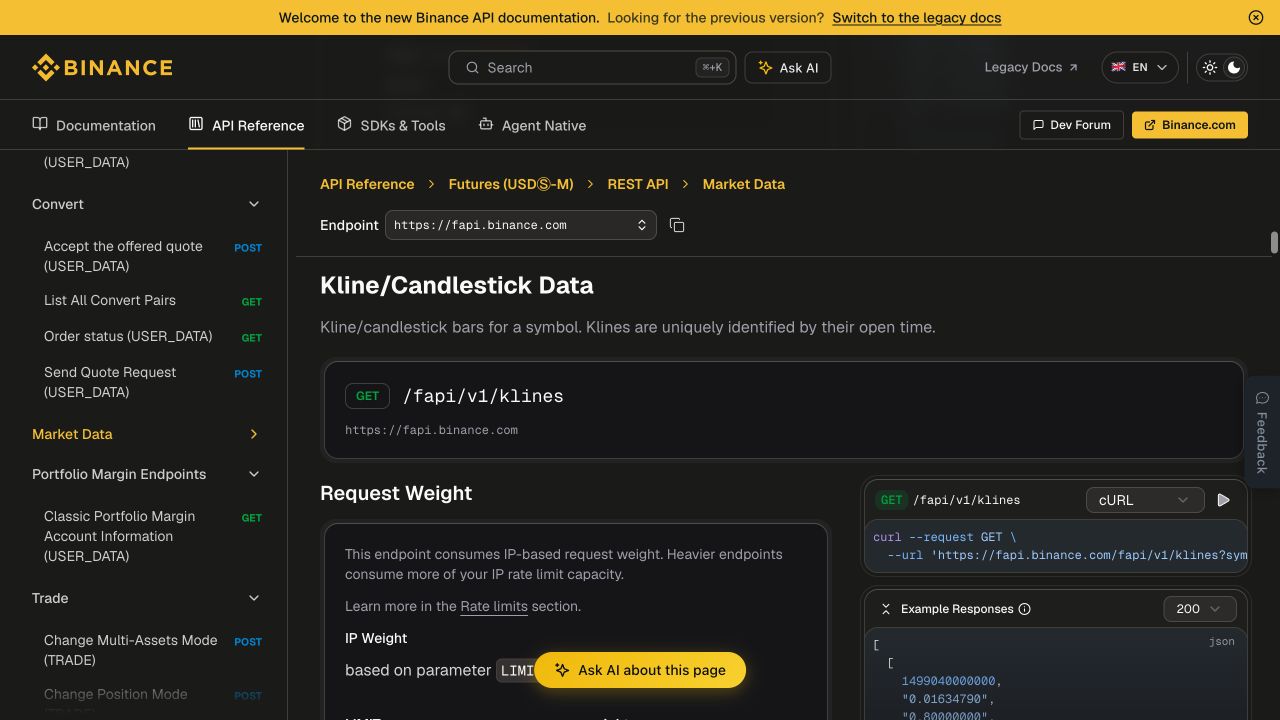Viewport: 1280px width, 720px height.
Task: Open List All Convert Pairs endpoint
Action: coord(153,300)
